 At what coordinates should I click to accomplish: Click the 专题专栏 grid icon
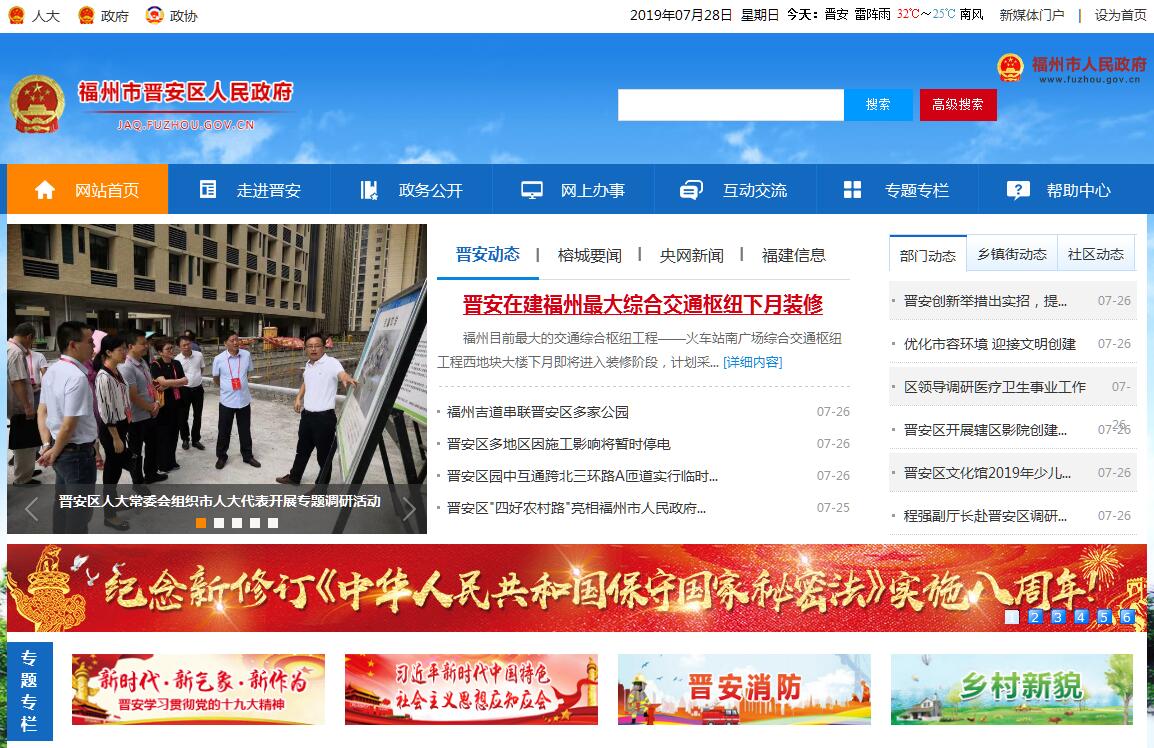pos(852,190)
